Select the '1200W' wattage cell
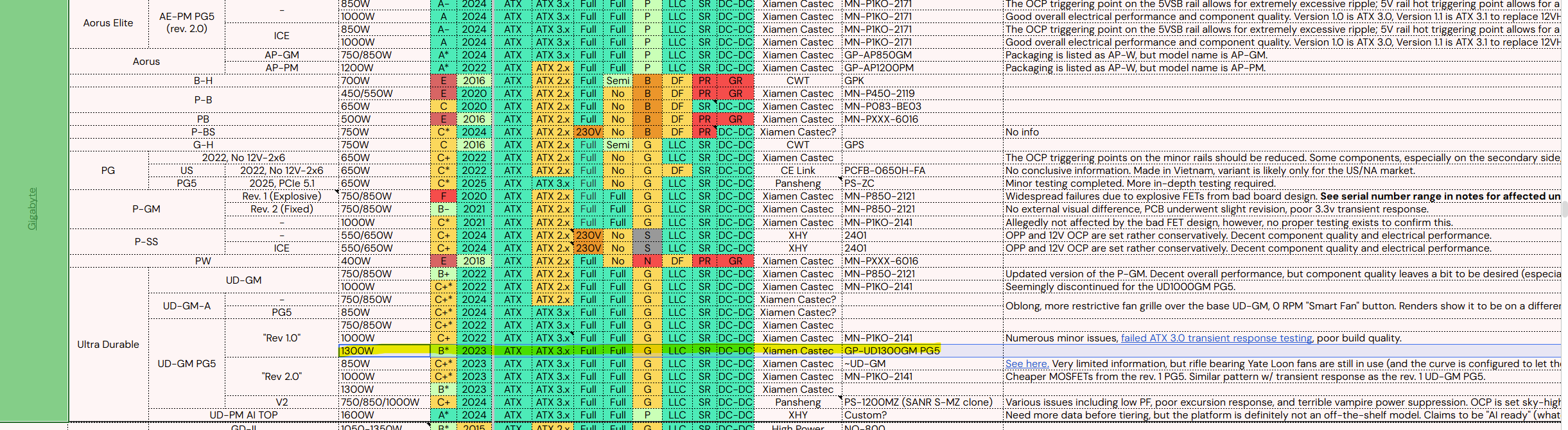 (384, 68)
